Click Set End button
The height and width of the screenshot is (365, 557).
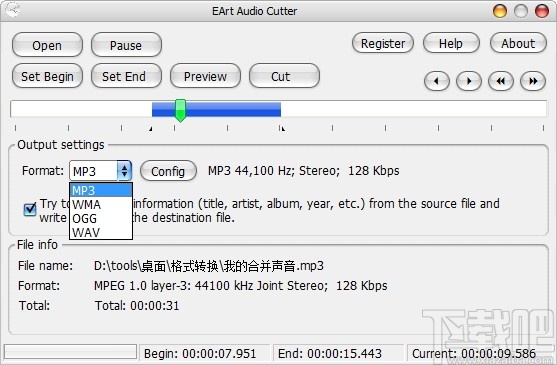tap(126, 76)
